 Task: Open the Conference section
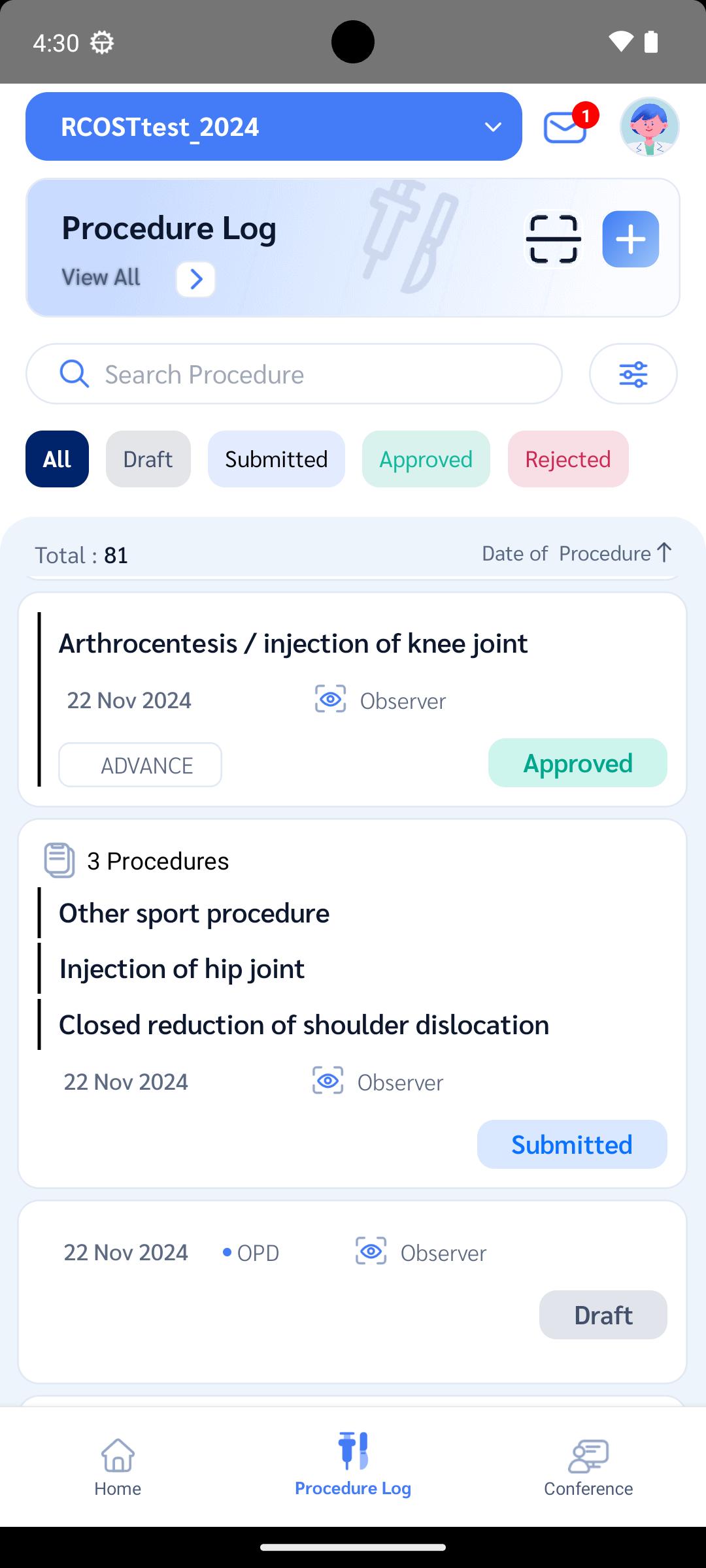[588, 1466]
